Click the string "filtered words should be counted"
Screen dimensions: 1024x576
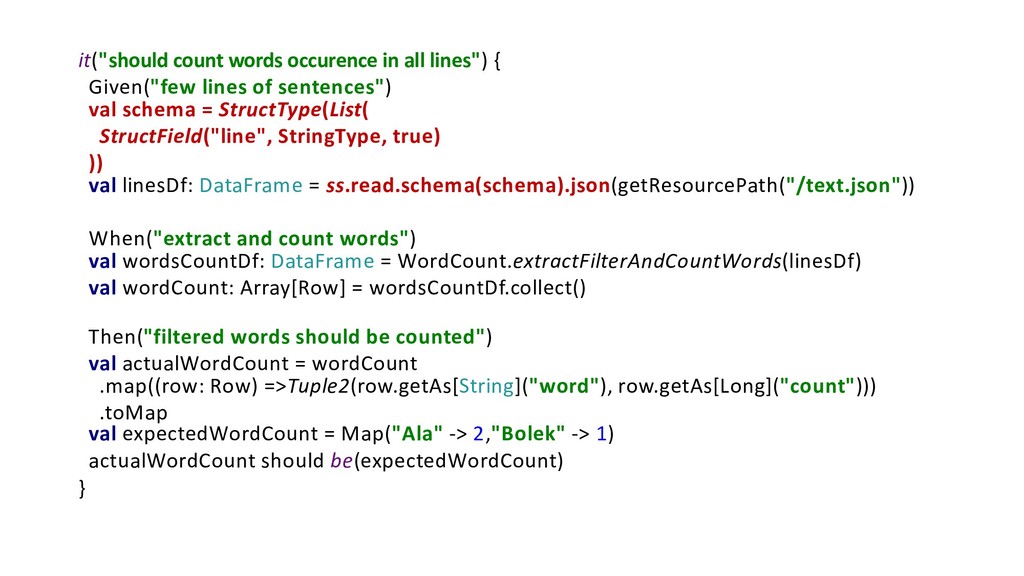point(314,337)
